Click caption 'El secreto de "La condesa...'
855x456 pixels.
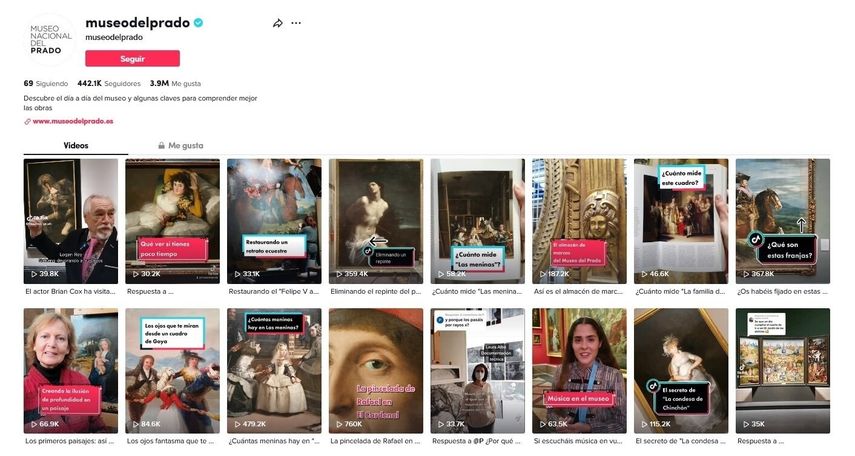pyautogui.click(x=681, y=441)
